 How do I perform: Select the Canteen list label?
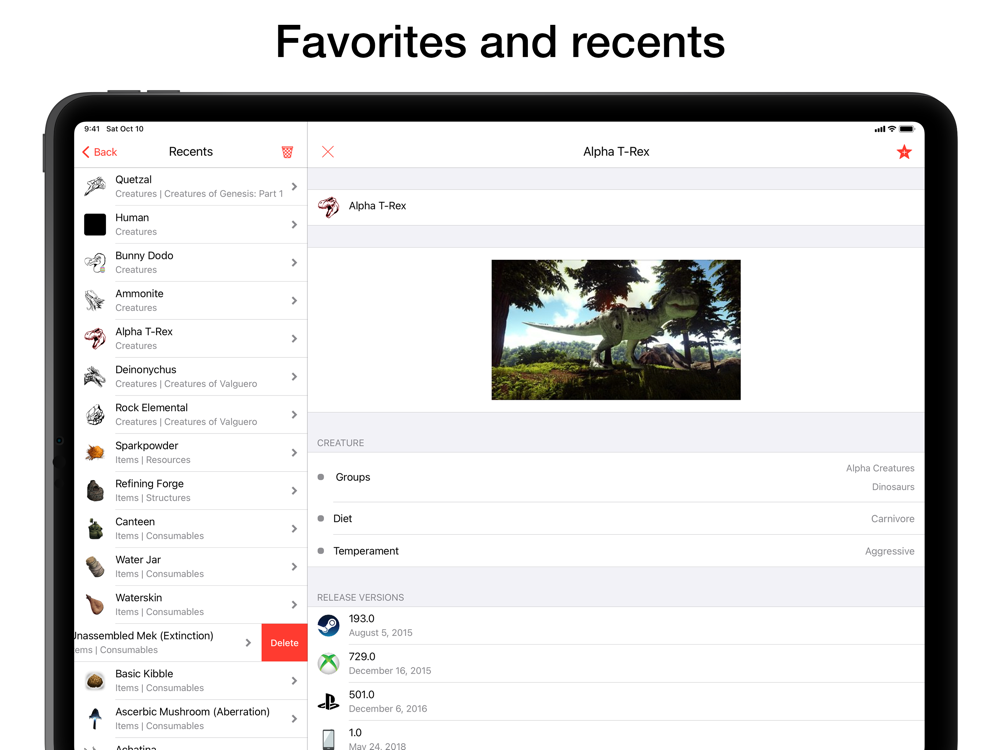[x=135, y=522]
